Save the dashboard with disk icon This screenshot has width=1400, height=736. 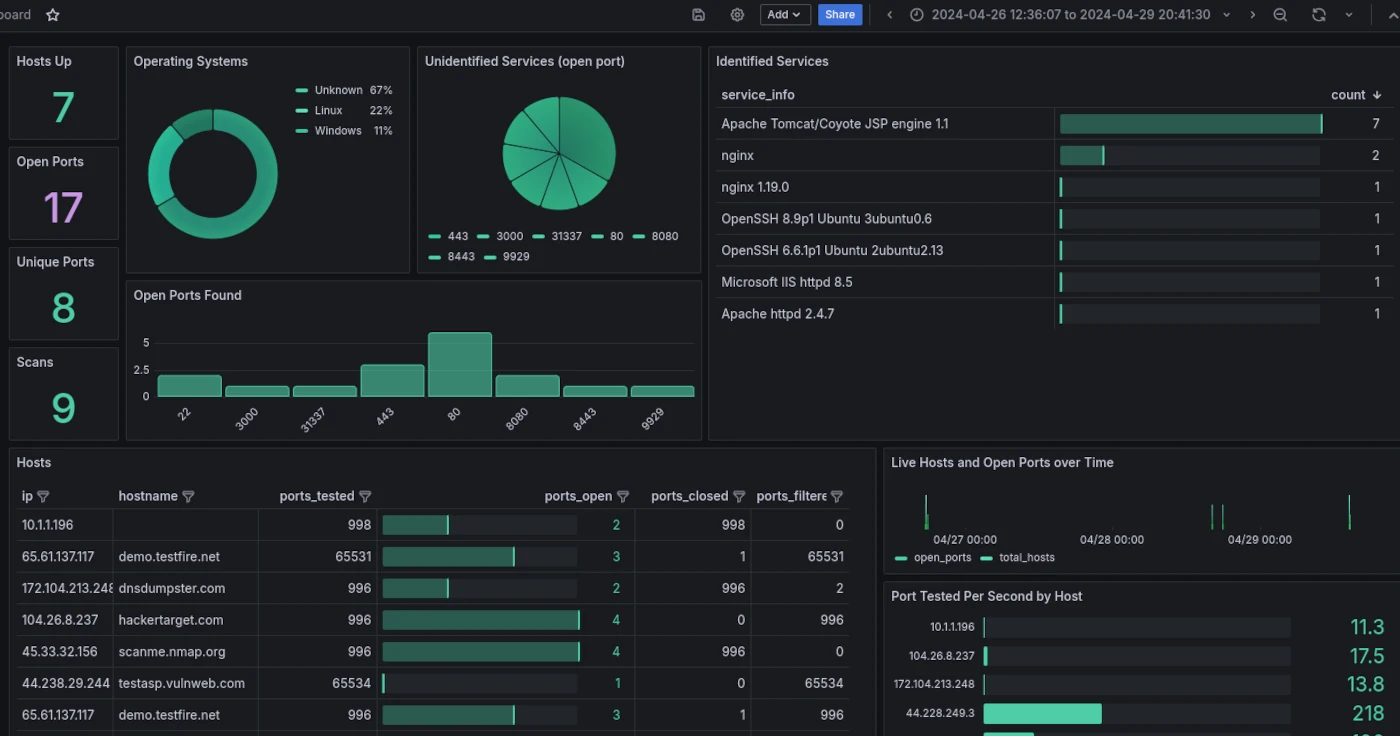698,15
